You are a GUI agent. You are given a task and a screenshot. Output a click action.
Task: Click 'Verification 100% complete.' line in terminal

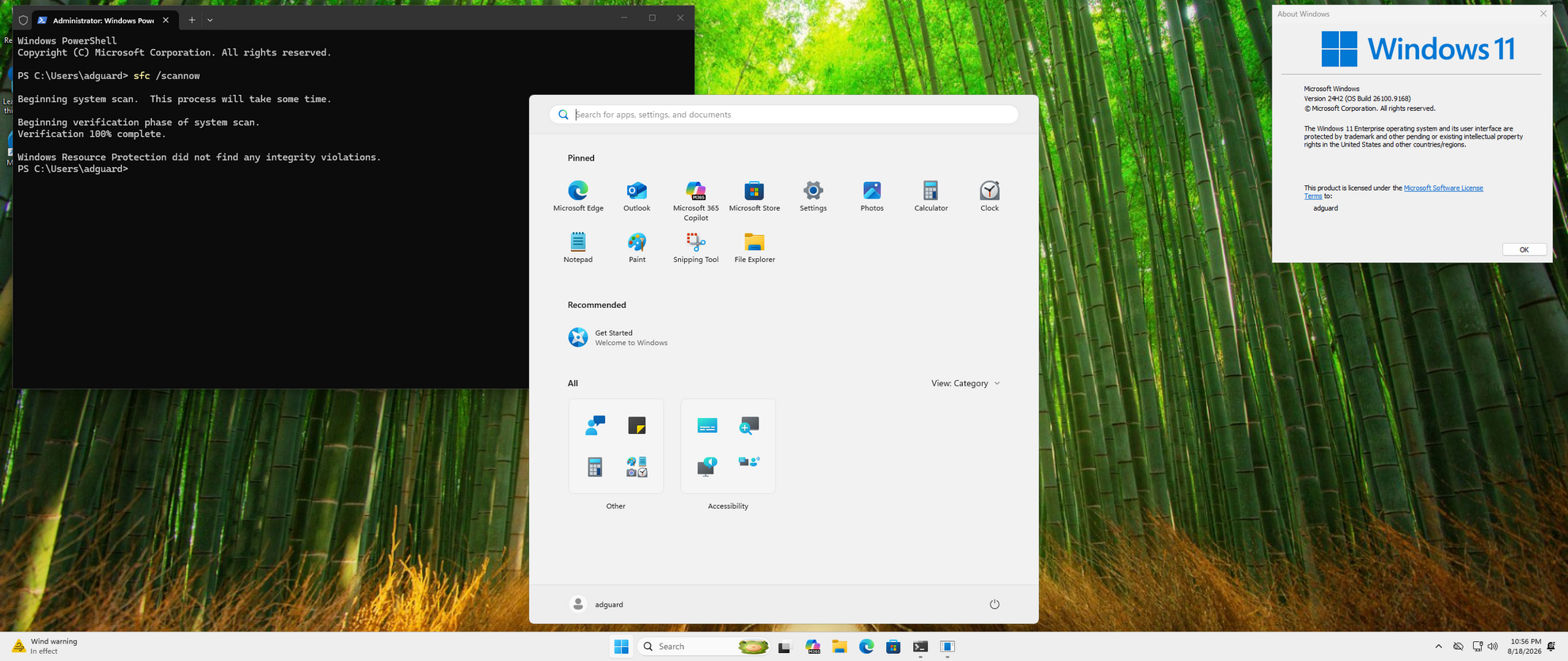(x=92, y=134)
